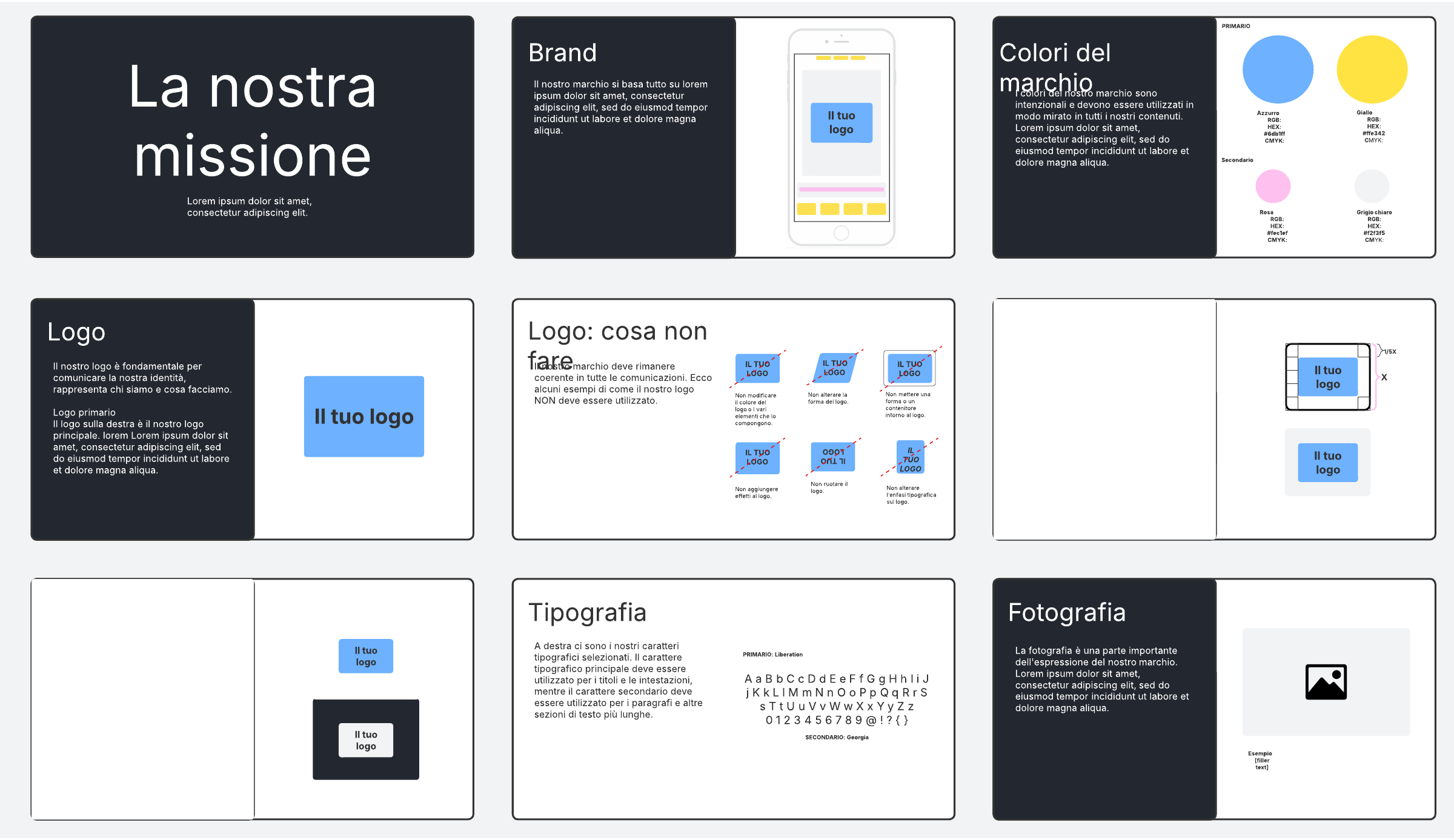This screenshot has height=840, width=1454.
Task: Click the white logo on the dark background
Action: (x=365, y=740)
